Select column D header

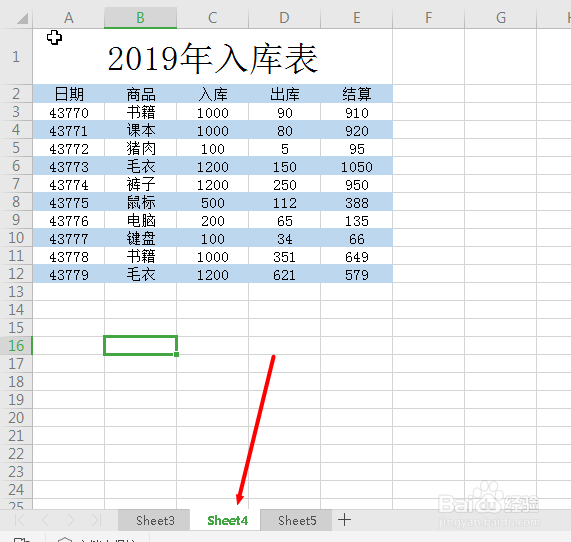(284, 17)
